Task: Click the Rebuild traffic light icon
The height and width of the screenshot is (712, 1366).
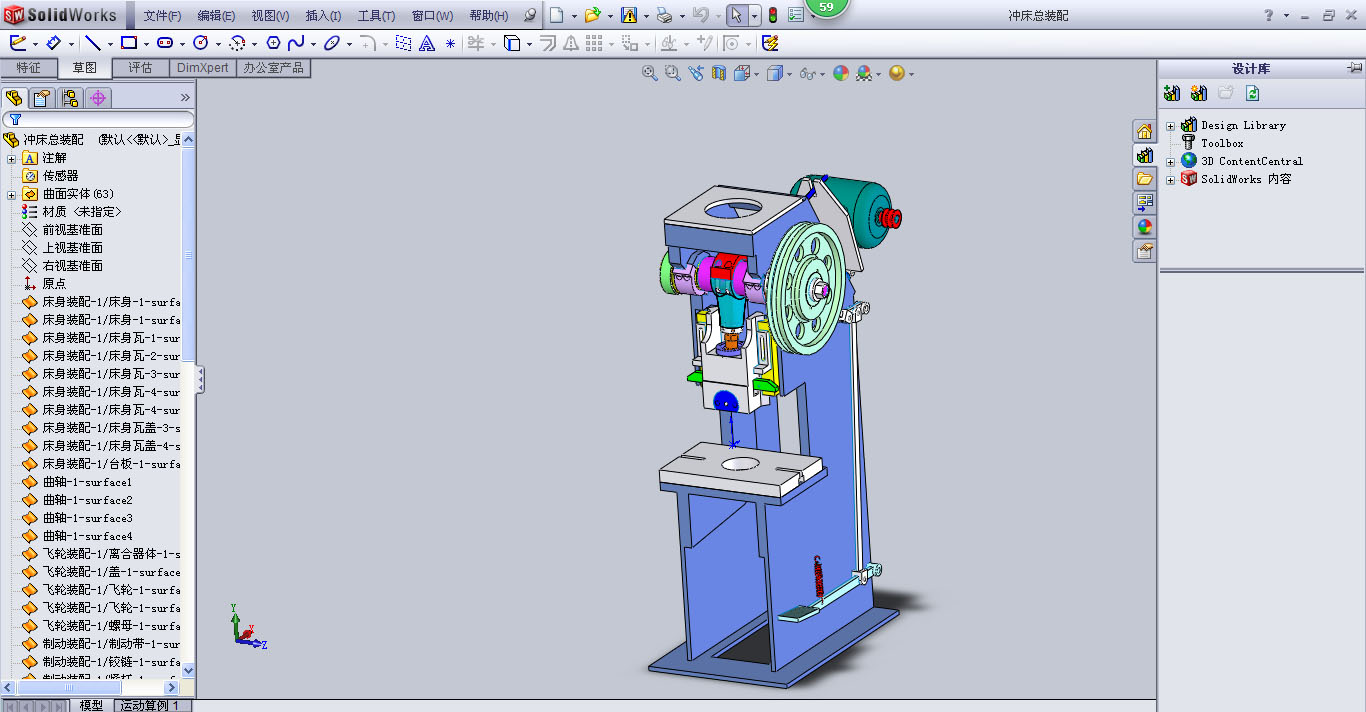Action: pyautogui.click(x=772, y=15)
